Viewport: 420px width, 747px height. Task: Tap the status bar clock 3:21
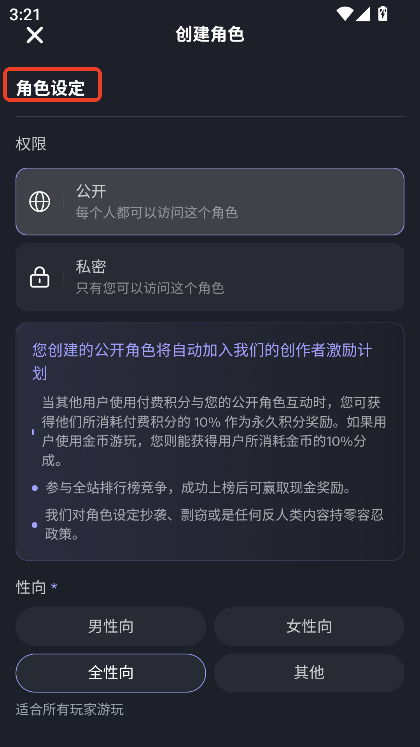pos(25,14)
